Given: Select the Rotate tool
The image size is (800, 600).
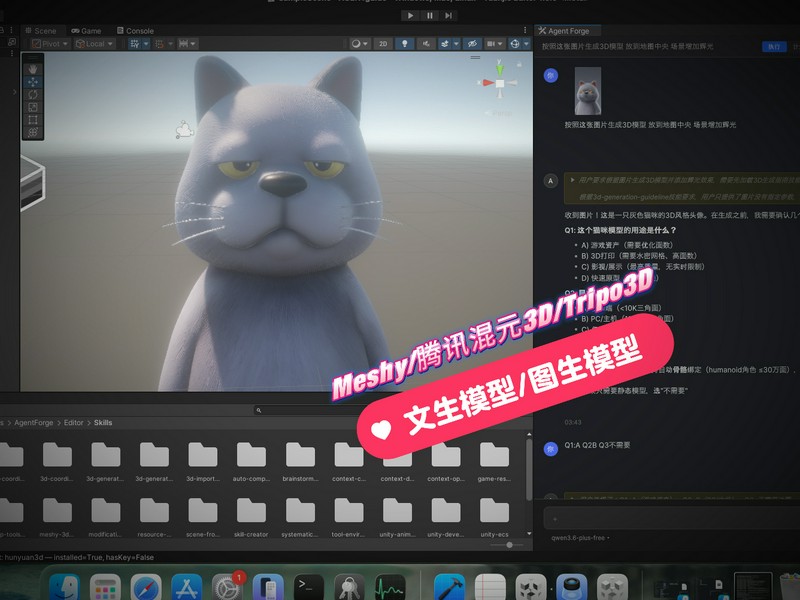Looking at the screenshot, I should (x=33, y=94).
